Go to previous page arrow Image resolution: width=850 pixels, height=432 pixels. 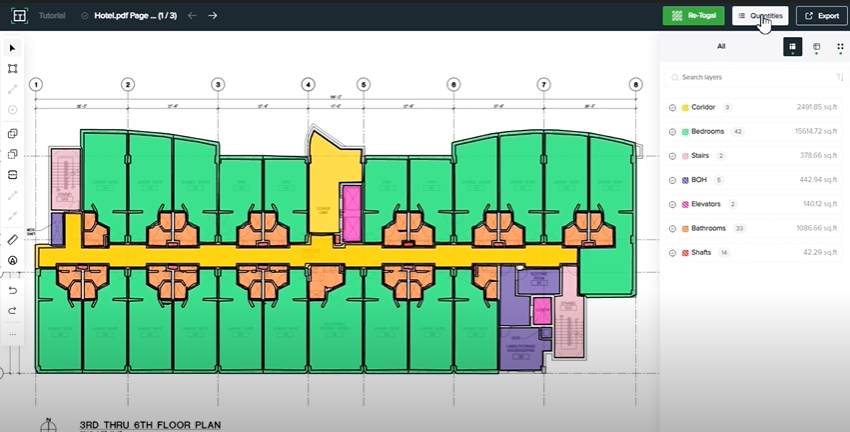coord(192,16)
